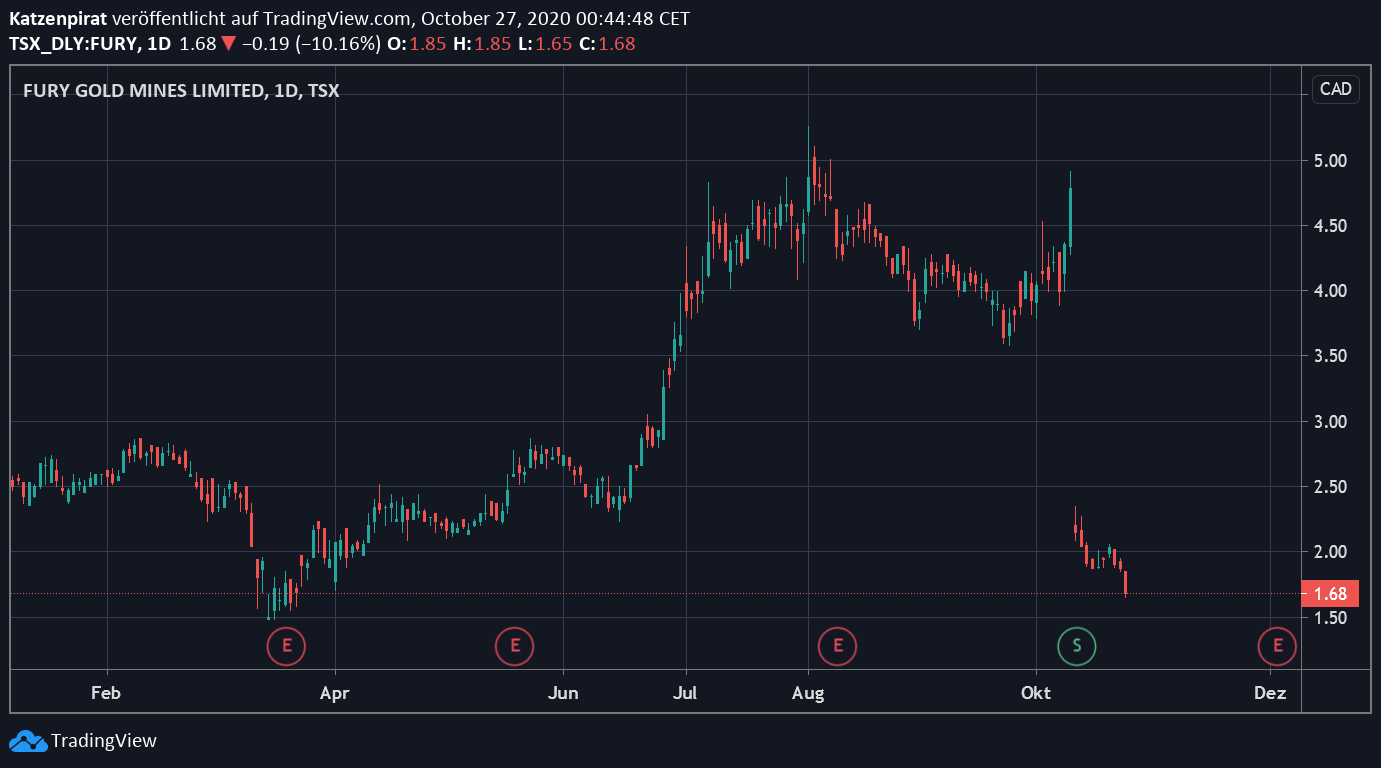Open the Katzenpirat author name
The image size is (1381, 768).
click(58, 19)
